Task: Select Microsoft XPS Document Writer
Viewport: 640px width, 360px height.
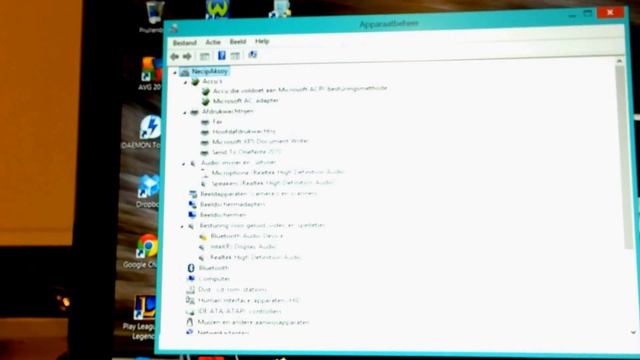Action: pyautogui.click(x=260, y=141)
